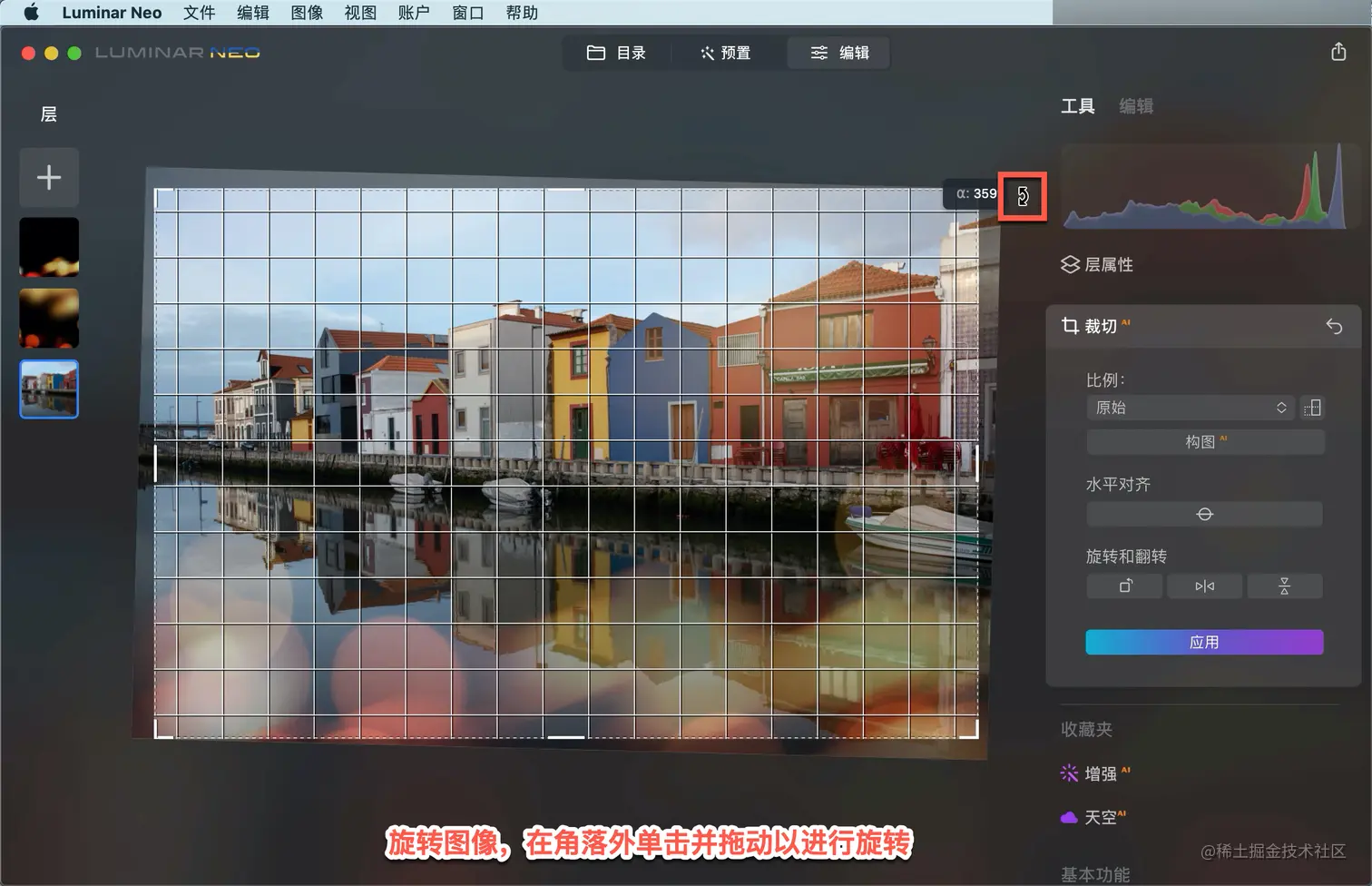Flip the image vertically

[x=1284, y=586]
